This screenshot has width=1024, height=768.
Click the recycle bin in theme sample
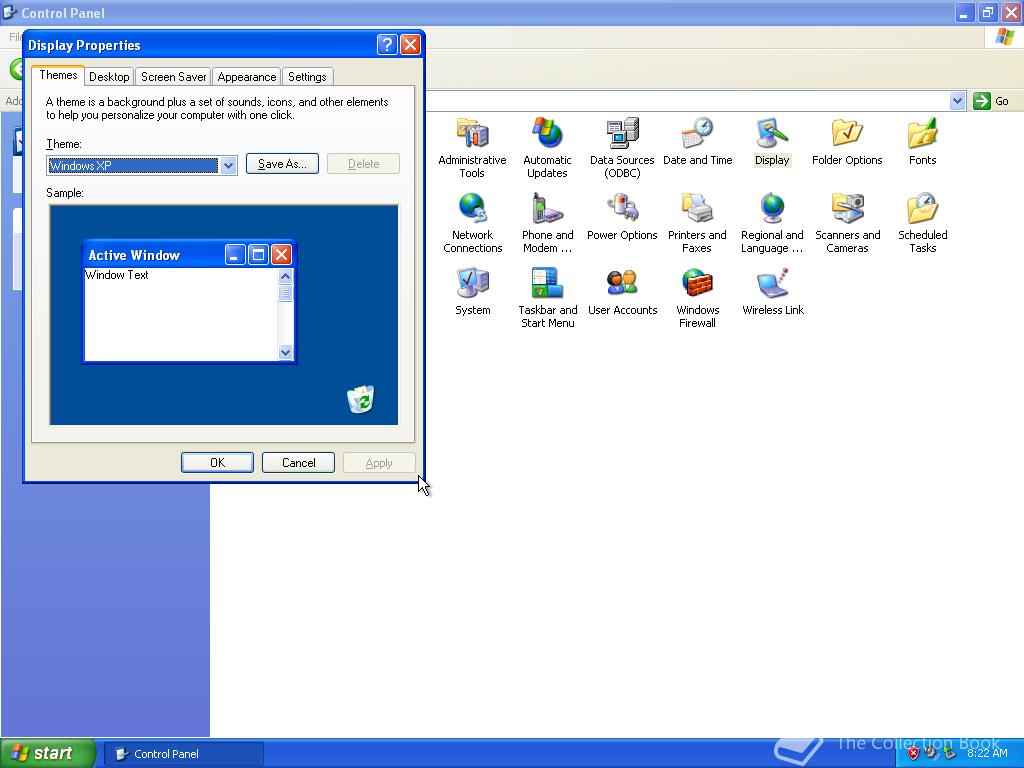pyautogui.click(x=360, y=400)
